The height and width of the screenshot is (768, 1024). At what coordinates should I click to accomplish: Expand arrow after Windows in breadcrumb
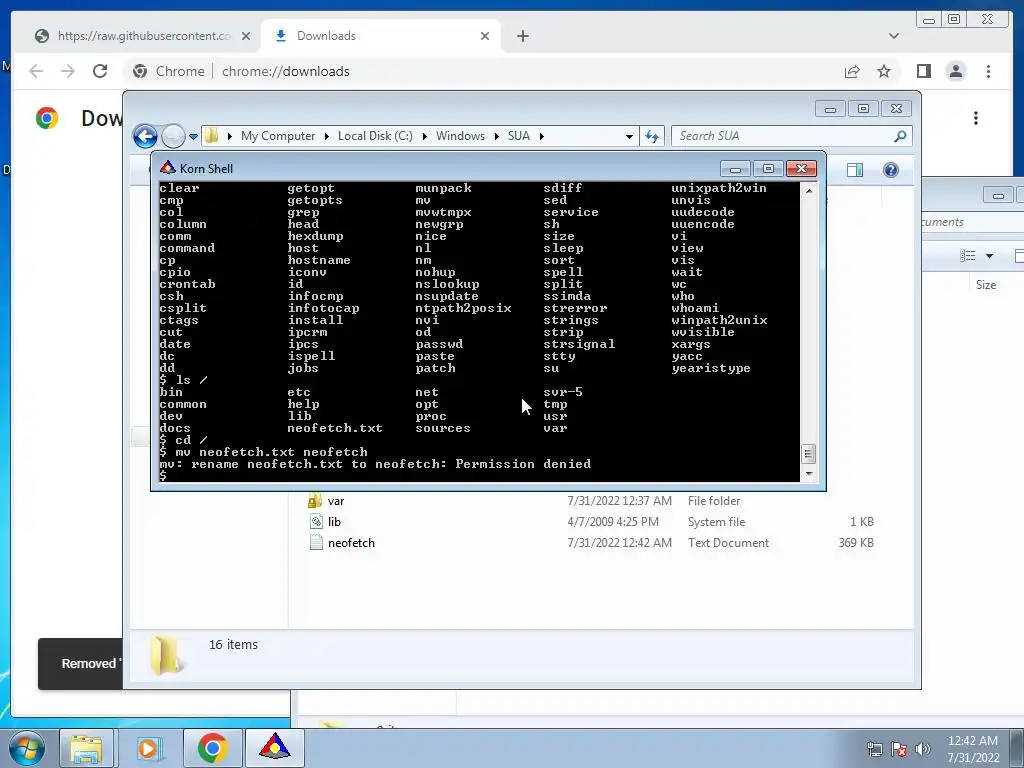[496, 136]
